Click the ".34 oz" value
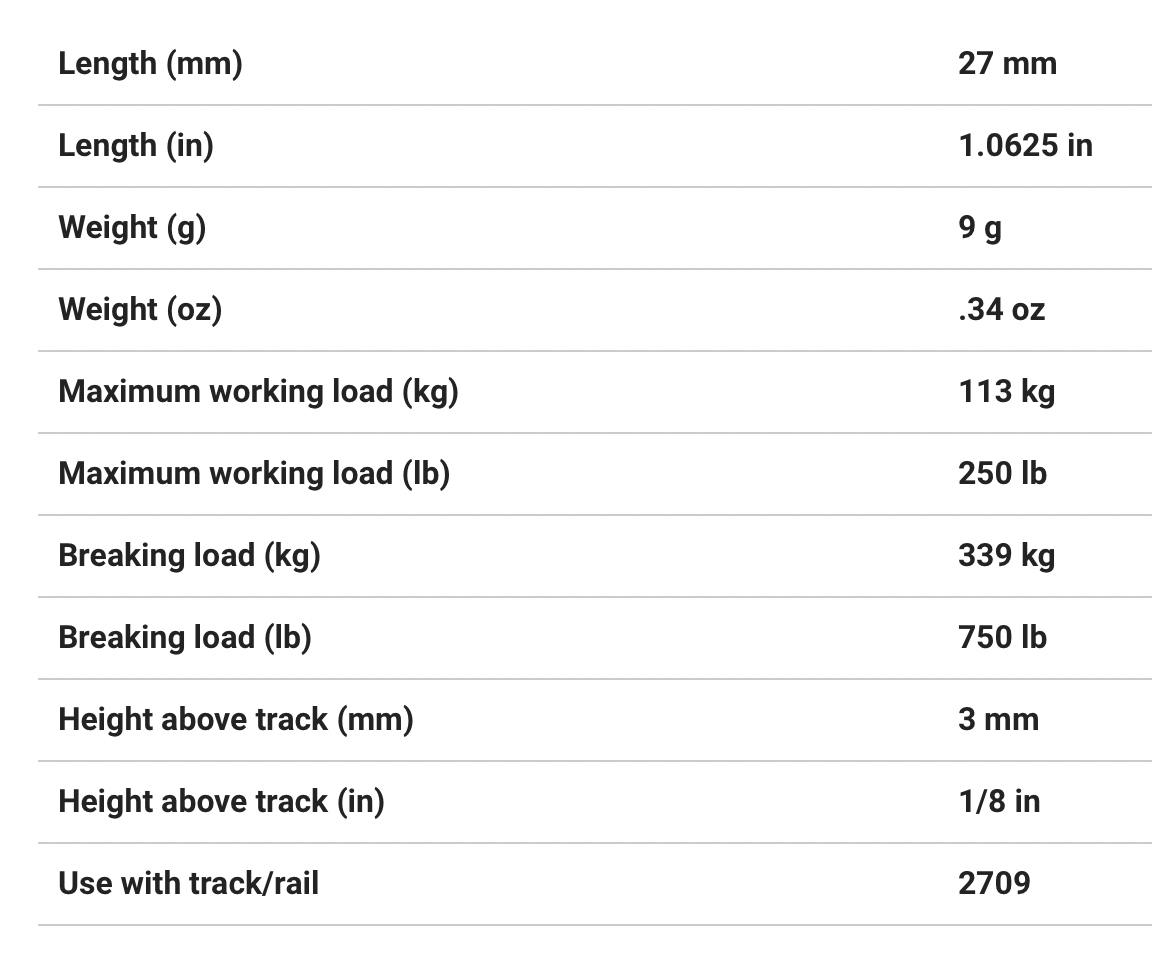This screenshot has height=964, width=1152. (x=1001, y=310)
